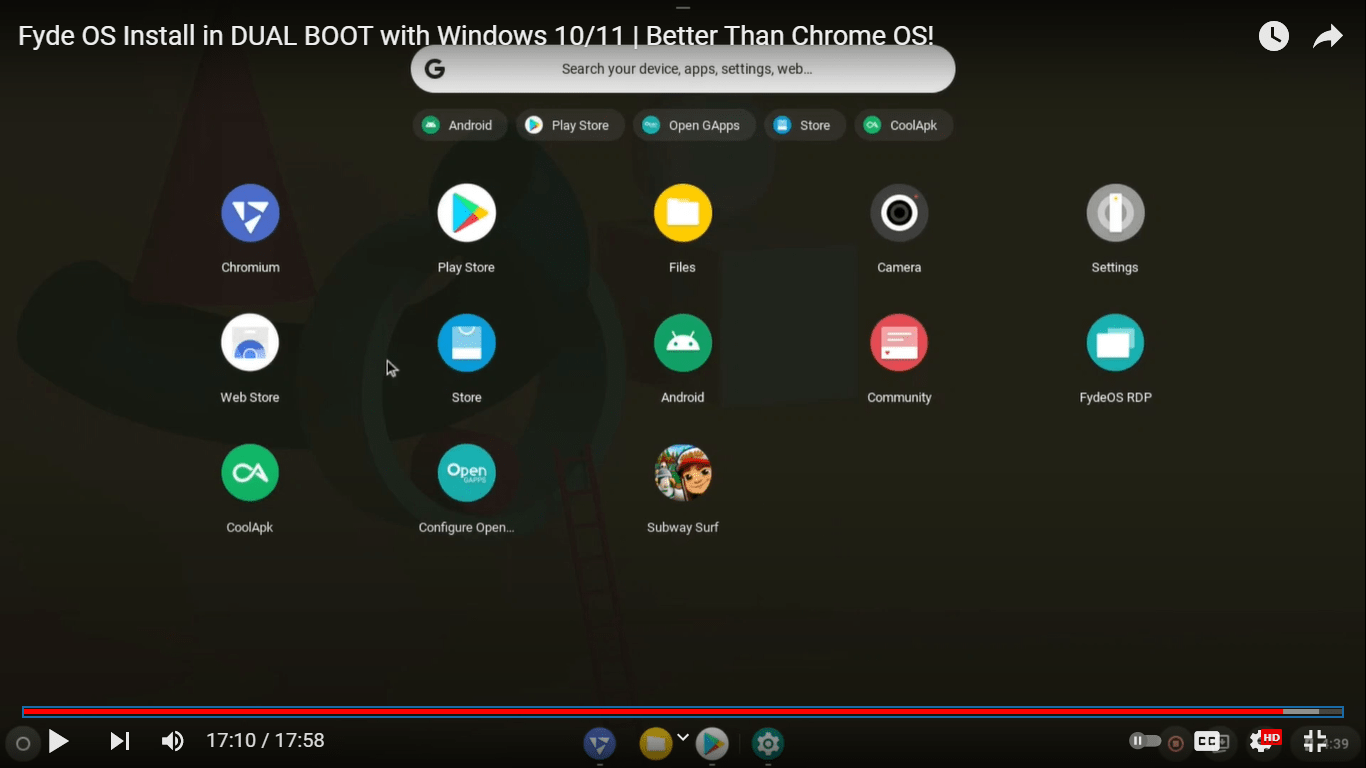The height and width of the screenshot is (768, 1366).
Task: Click the Watch later clock icon
Action: coord(1273,37)
